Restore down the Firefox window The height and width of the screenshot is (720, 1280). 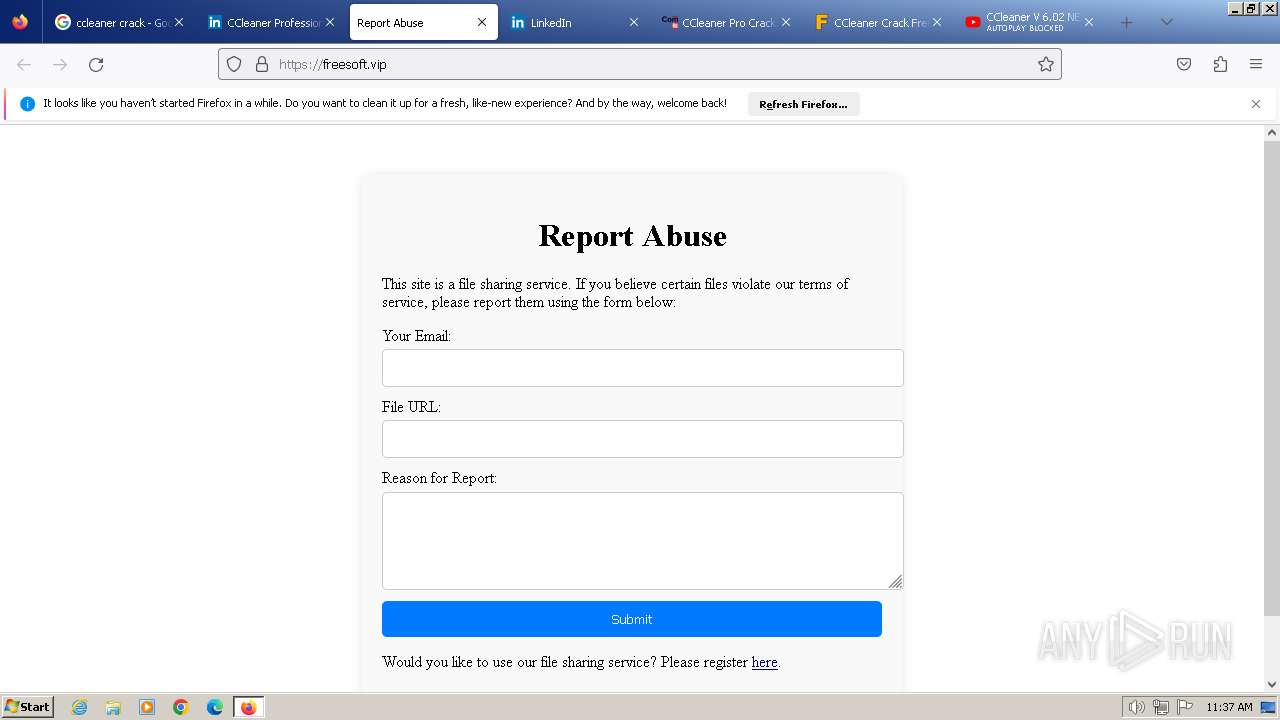1251,8
